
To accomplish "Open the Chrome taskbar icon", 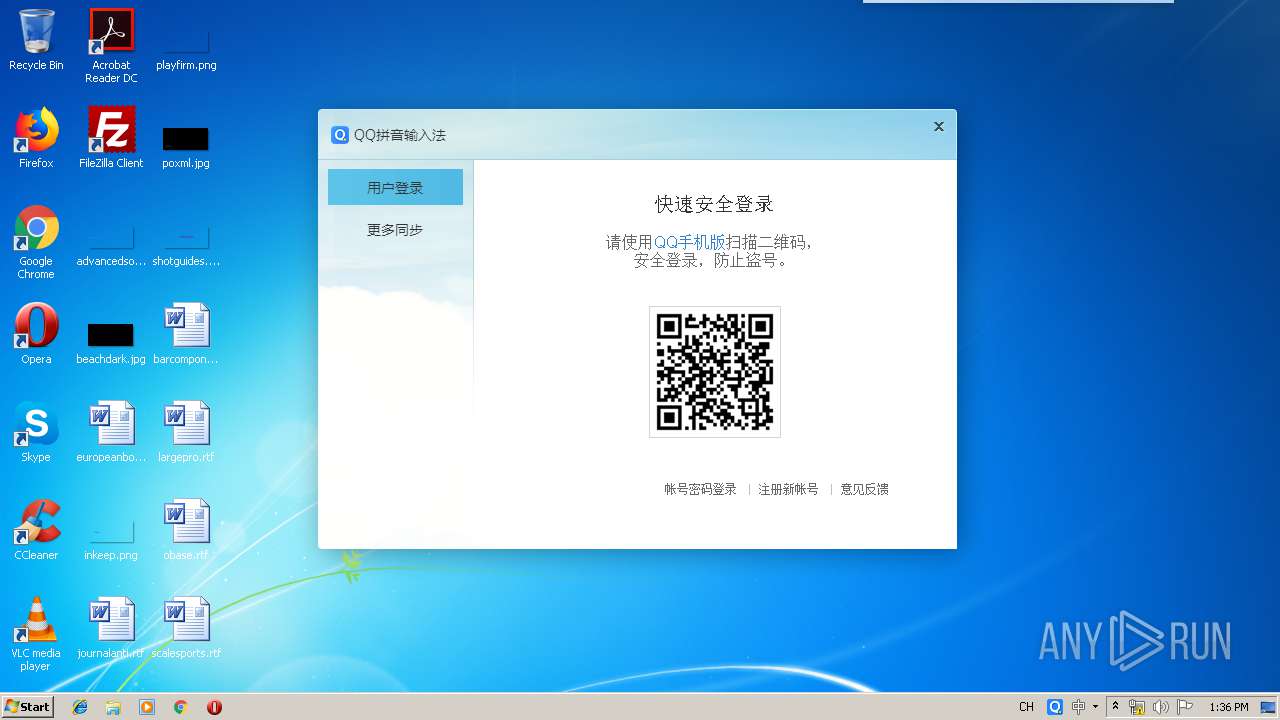I will tap(180, 707).
